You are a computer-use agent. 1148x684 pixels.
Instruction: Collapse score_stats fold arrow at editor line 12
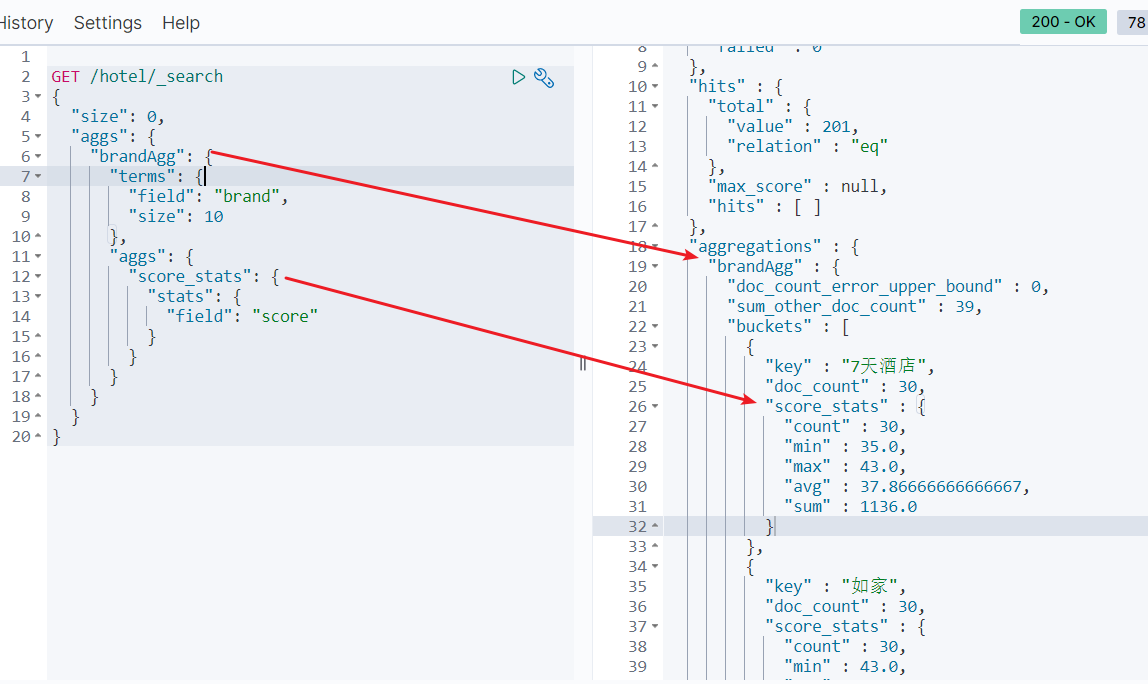pyautogui.click(x=38, y=277)
